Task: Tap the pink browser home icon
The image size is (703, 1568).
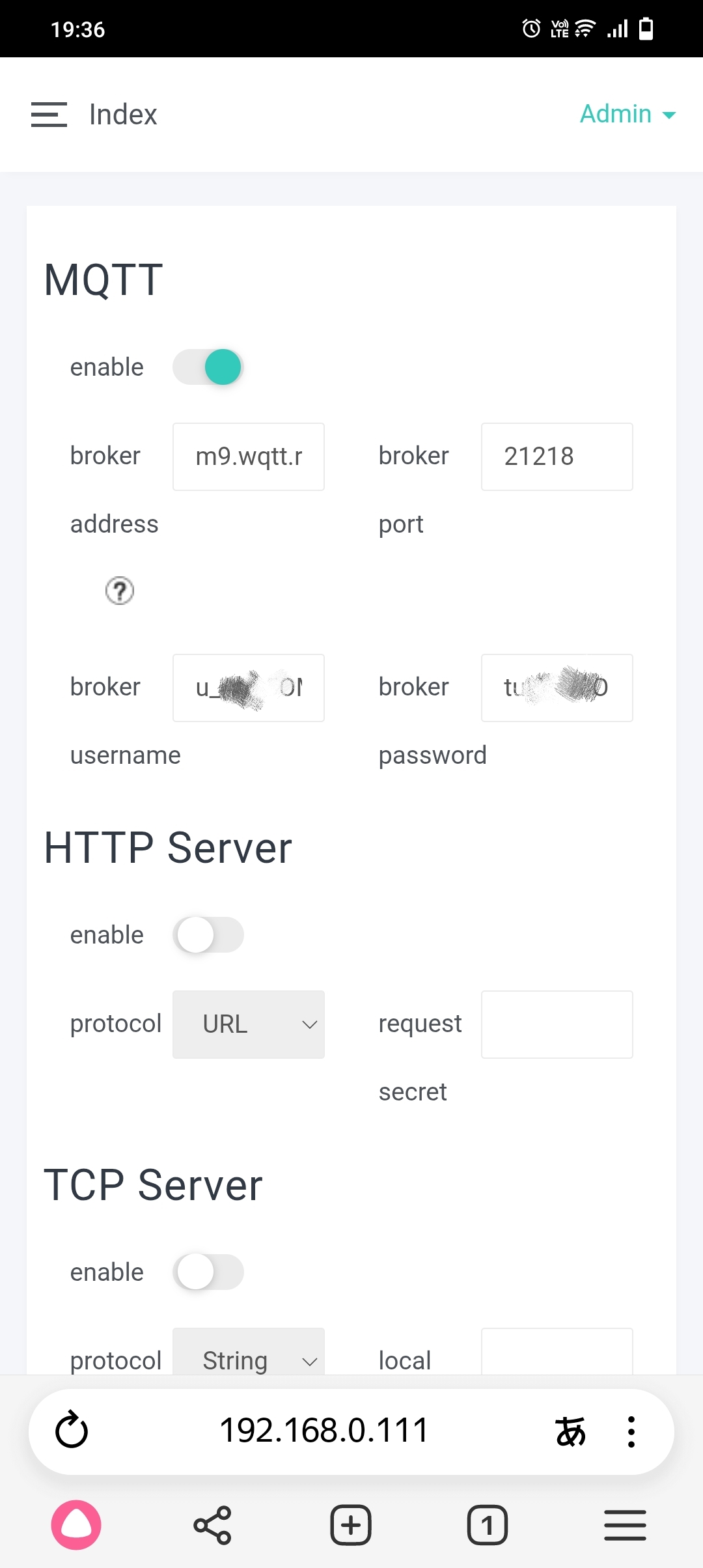Action: (x=76, y=1525)
